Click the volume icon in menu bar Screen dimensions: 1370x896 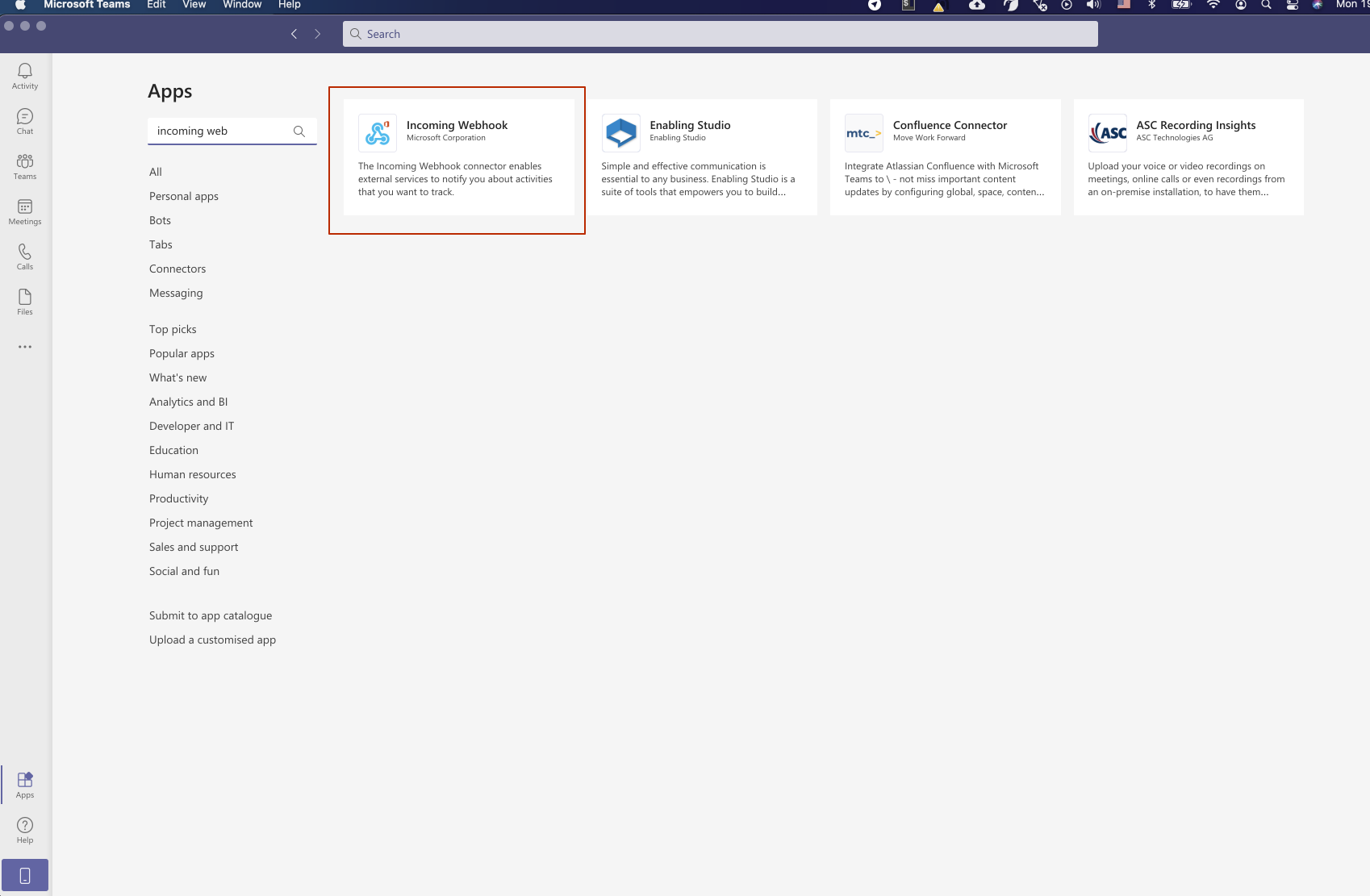(x=1093, y=5)
